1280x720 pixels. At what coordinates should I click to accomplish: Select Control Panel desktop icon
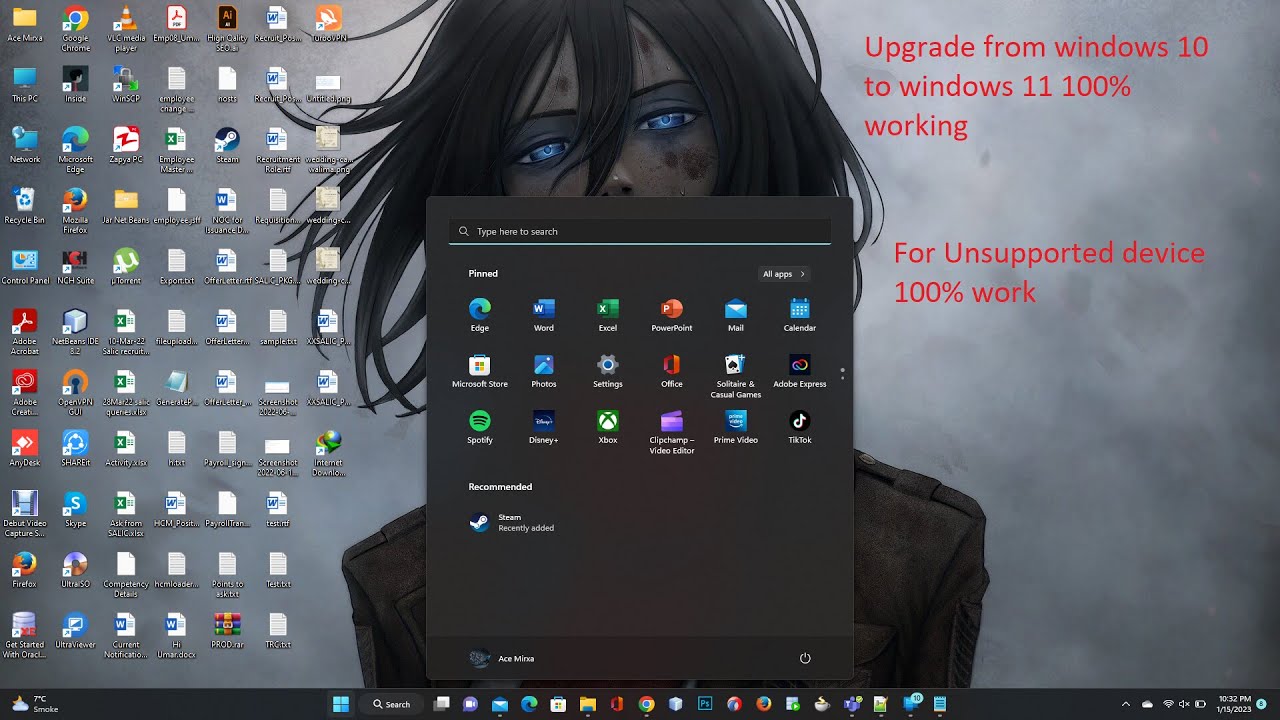[25, 267]
